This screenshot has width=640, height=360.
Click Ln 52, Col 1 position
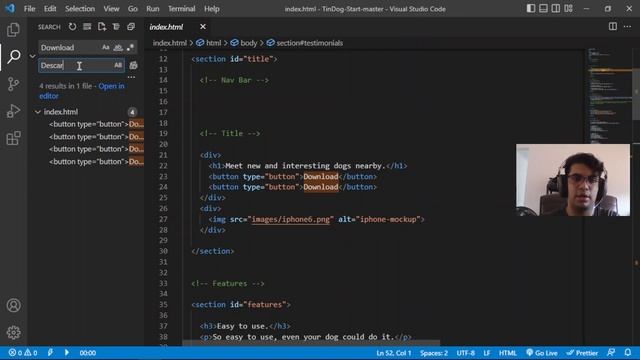click(x=393, y=353)
